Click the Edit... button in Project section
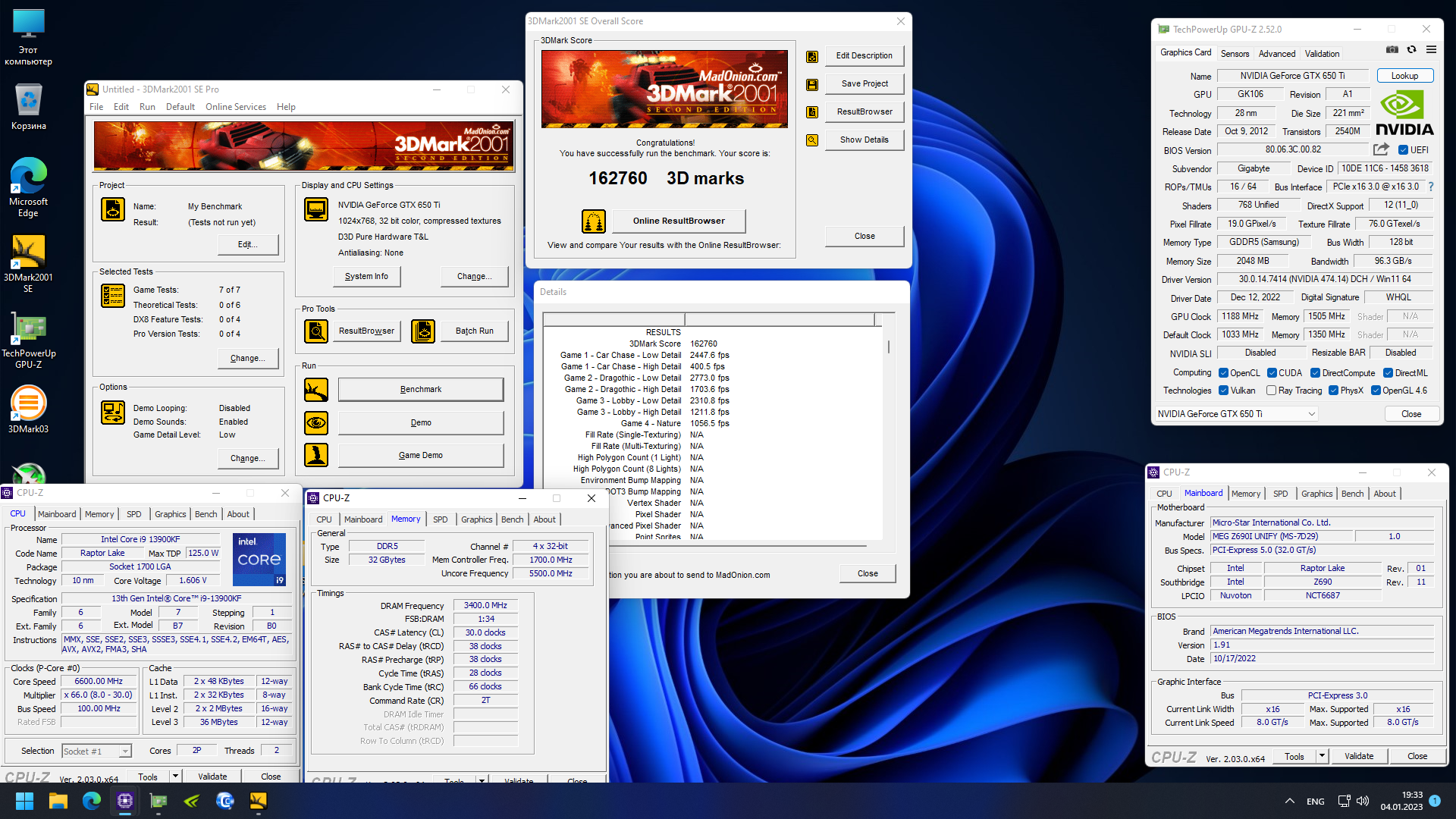The width and height of the screenshot is (1456, 819). 247,244
